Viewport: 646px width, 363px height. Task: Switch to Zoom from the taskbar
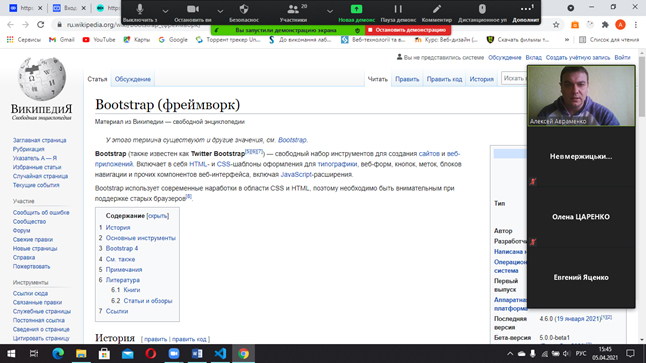pos(174,354)
